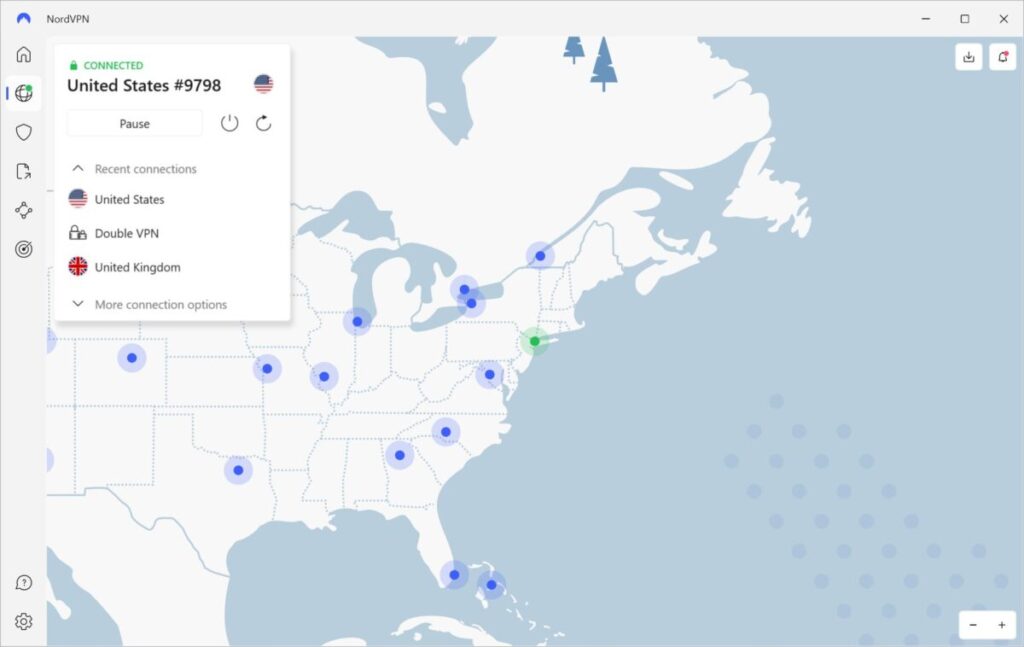Viewport: 1024px width, 647px height.
Task: Click the green connected New York pin
Action: tap(535, 341)
